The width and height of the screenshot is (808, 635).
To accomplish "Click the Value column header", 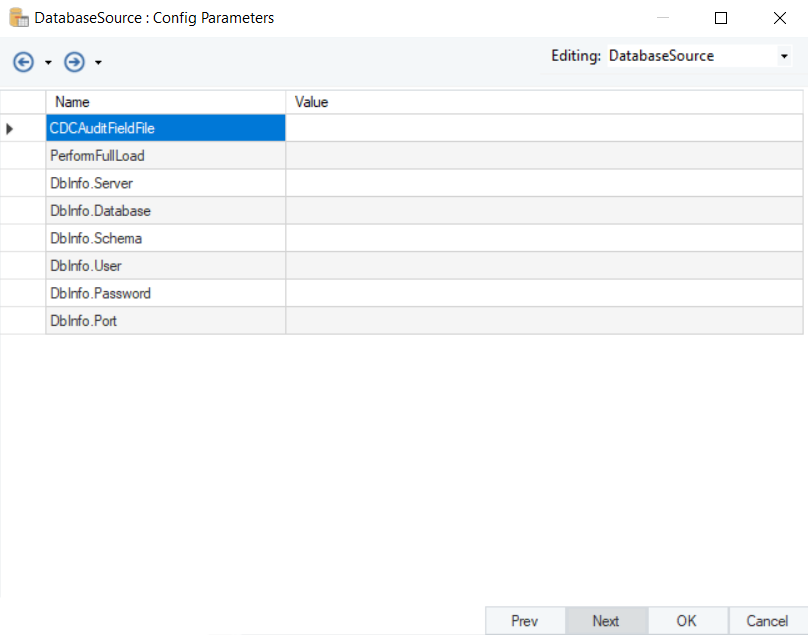I will tap(544, 102).
